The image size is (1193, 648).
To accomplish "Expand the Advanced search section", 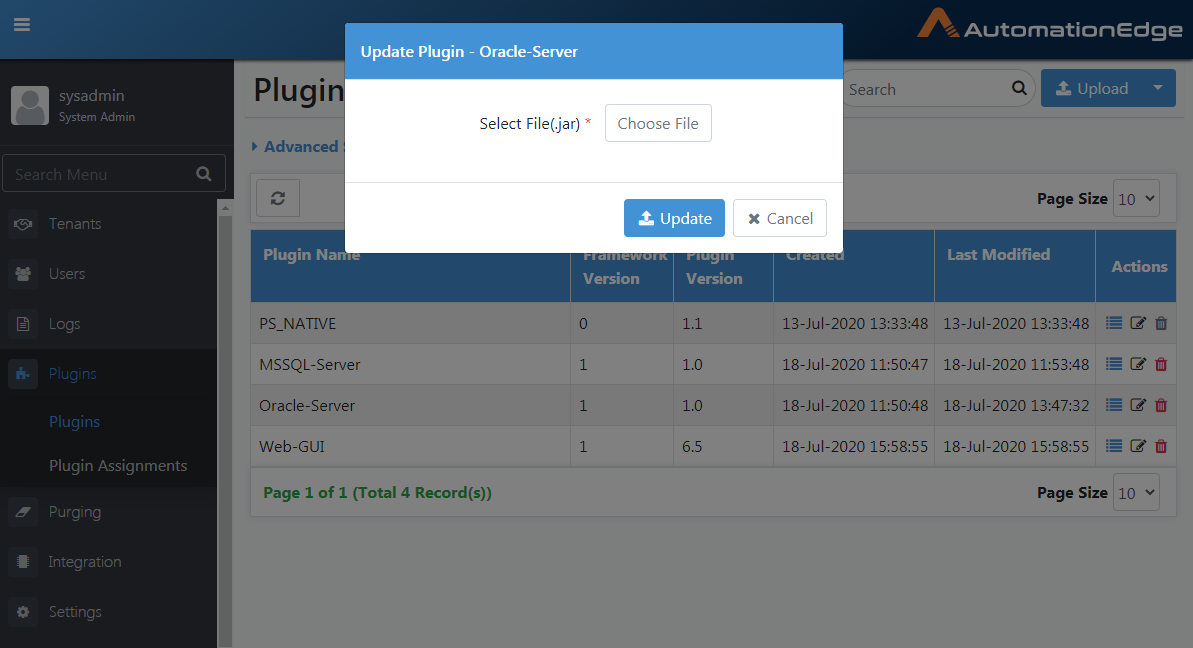I will (295, 147).
